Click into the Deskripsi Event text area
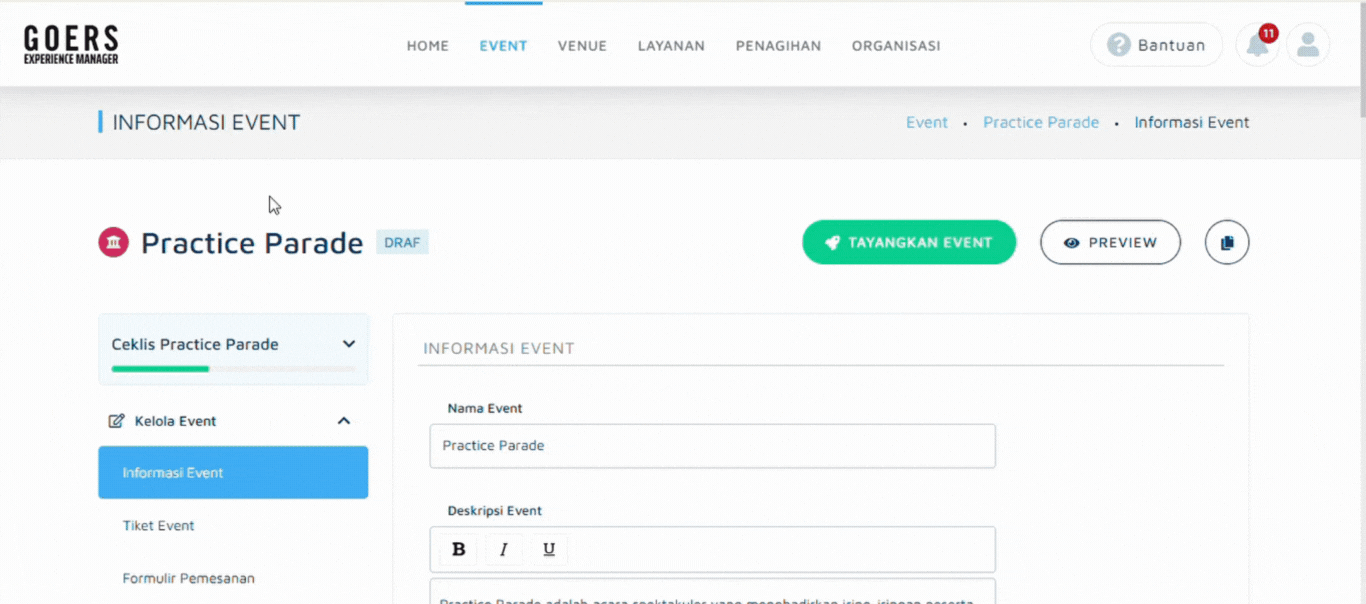 712,591
